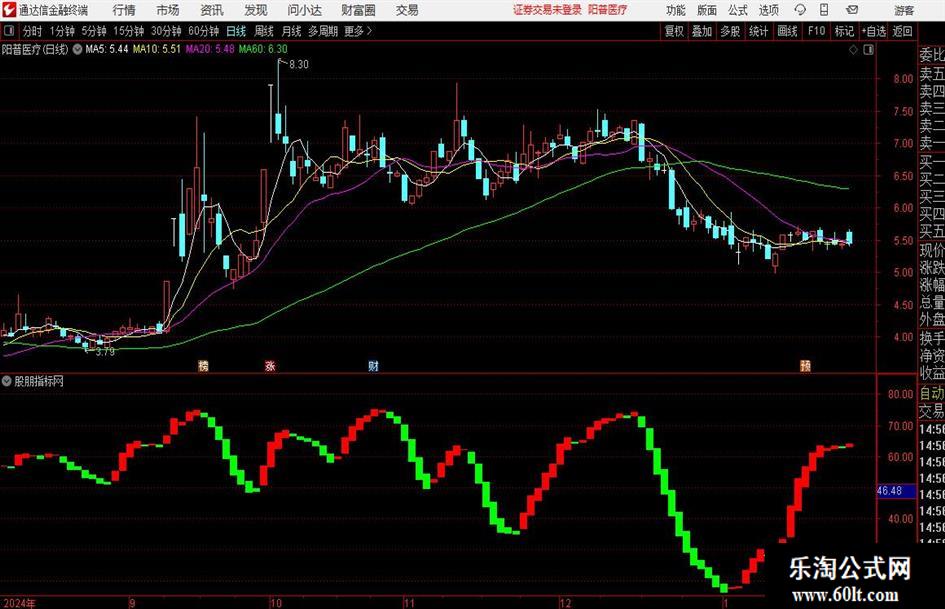Click the 阳普医疗 red title link
This screenshot has width=945, height=609.
(x=608, y=10)
